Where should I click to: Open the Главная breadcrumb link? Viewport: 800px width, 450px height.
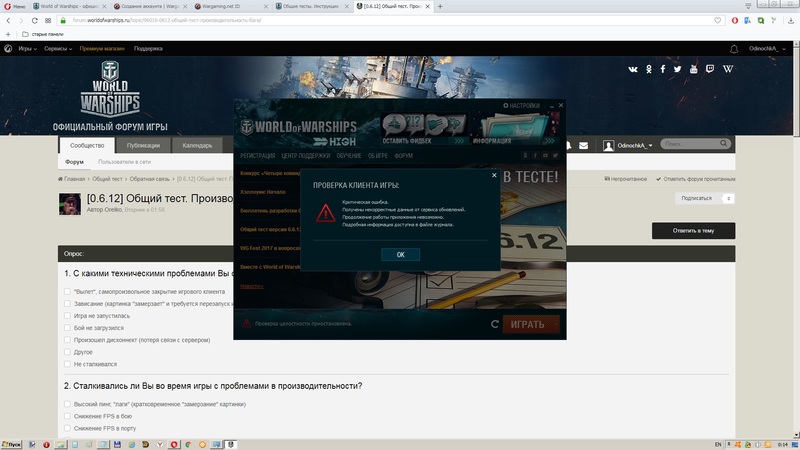[71, 179]
